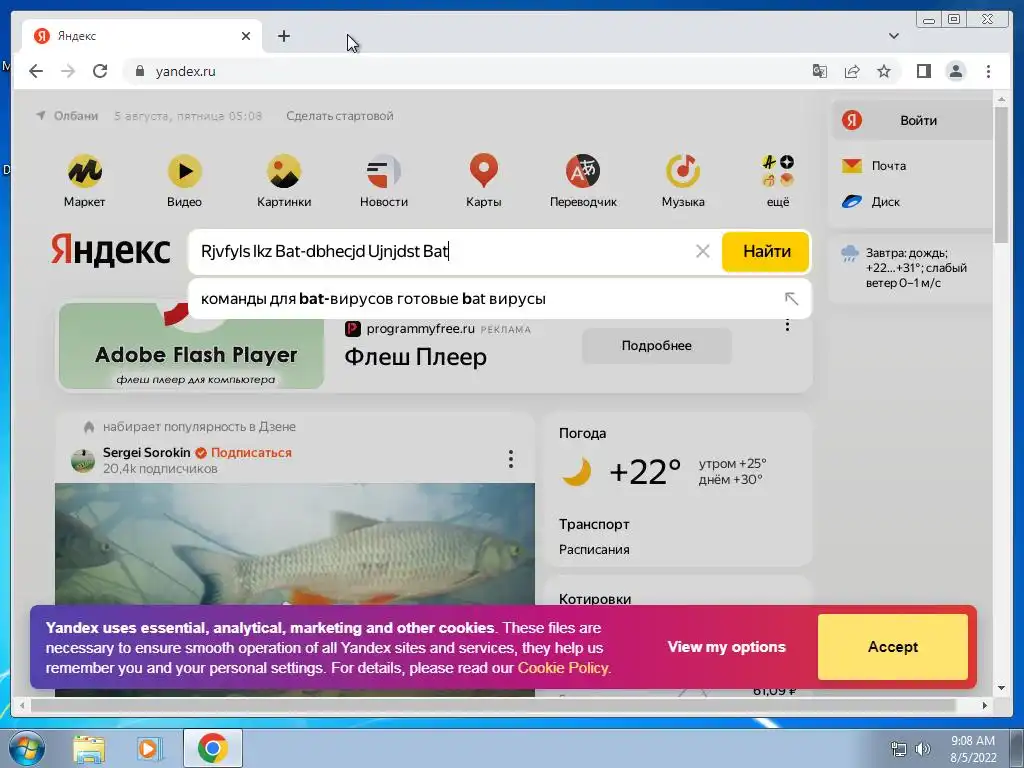Viewport: 1024px width, 768px height.
Task: Click Подписаться on Sergei Sorokin
Action: (251, 453)
